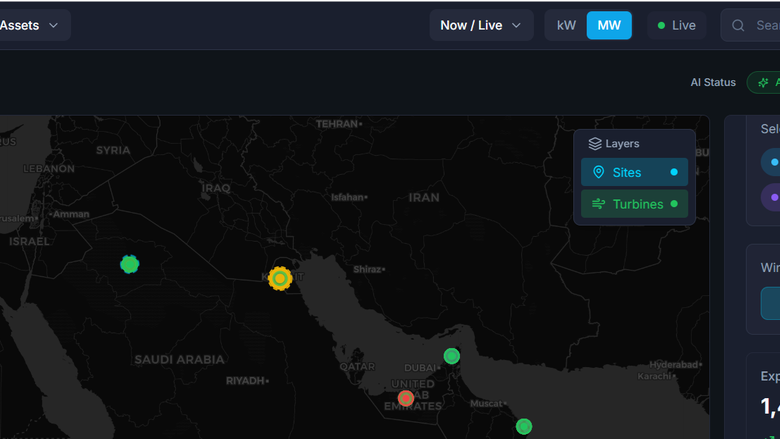Screen dimensions: 780x439
Task: Click the QATAR map label
Action: (357, 367)
